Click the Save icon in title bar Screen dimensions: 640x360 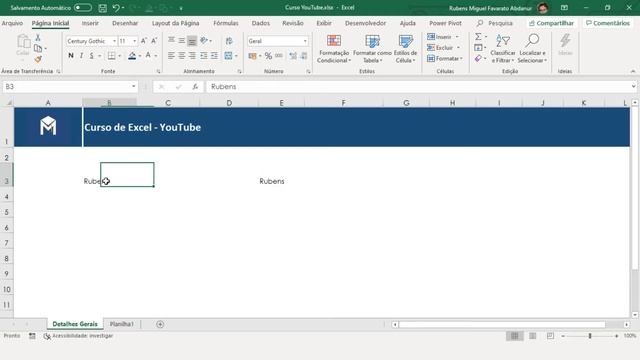coord(103,8)
